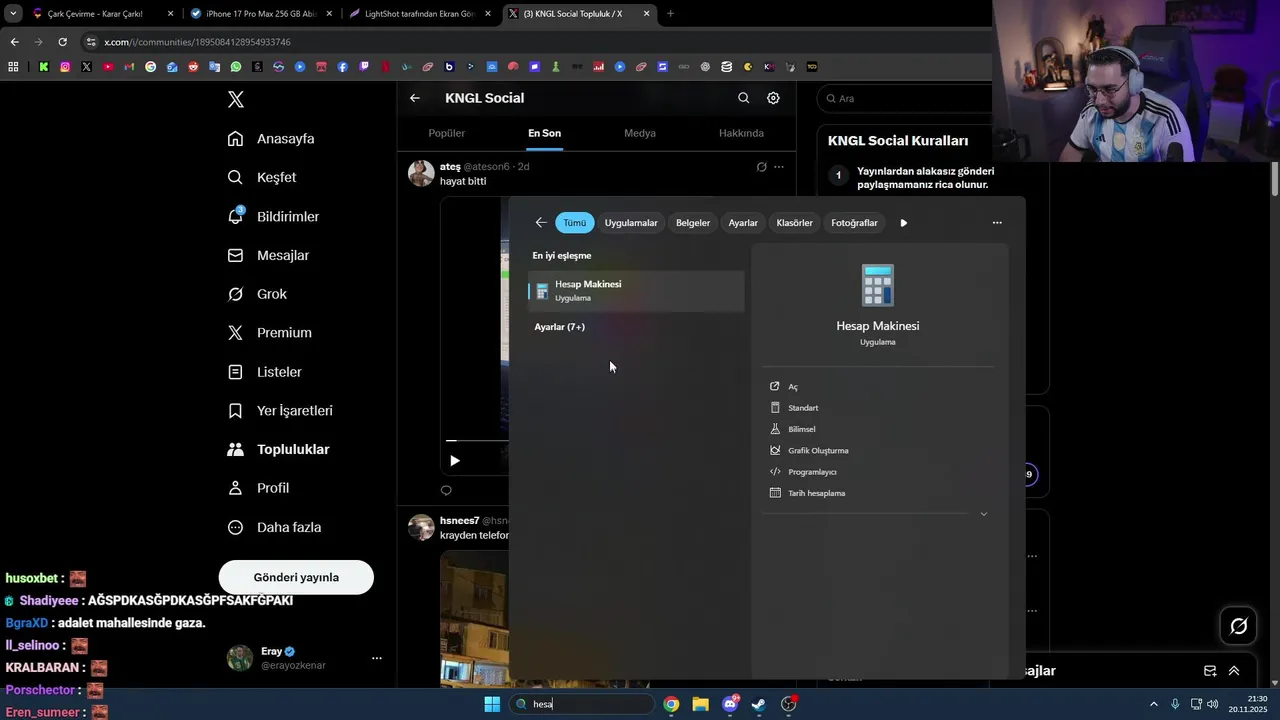Open a new browser tab
This screenshot has width=1280, height=720.
point(670,14)
